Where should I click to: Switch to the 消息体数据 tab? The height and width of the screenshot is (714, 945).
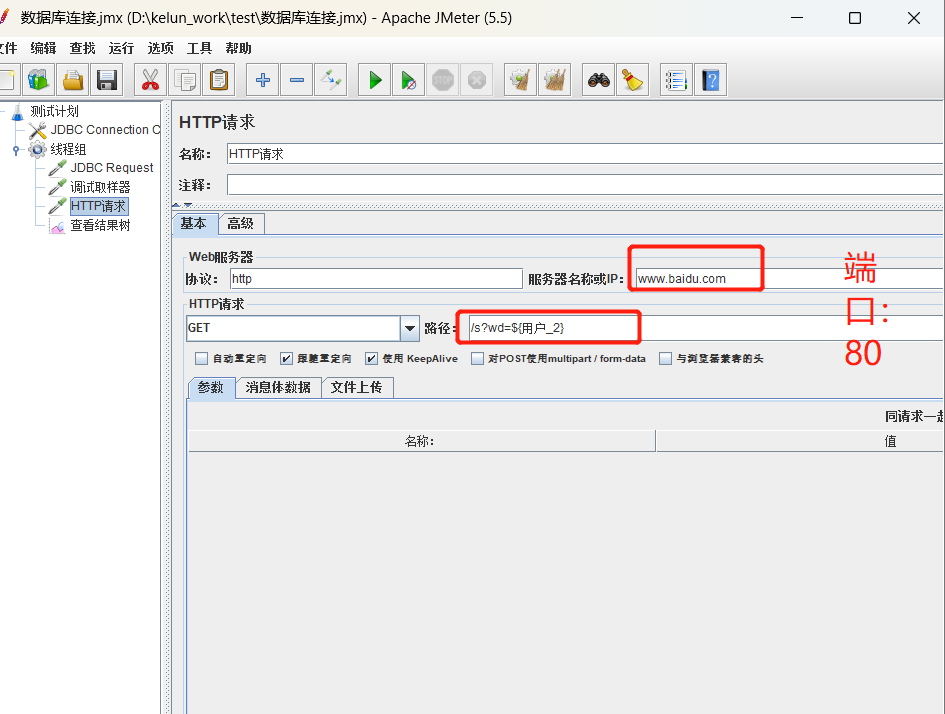[278, 387]
